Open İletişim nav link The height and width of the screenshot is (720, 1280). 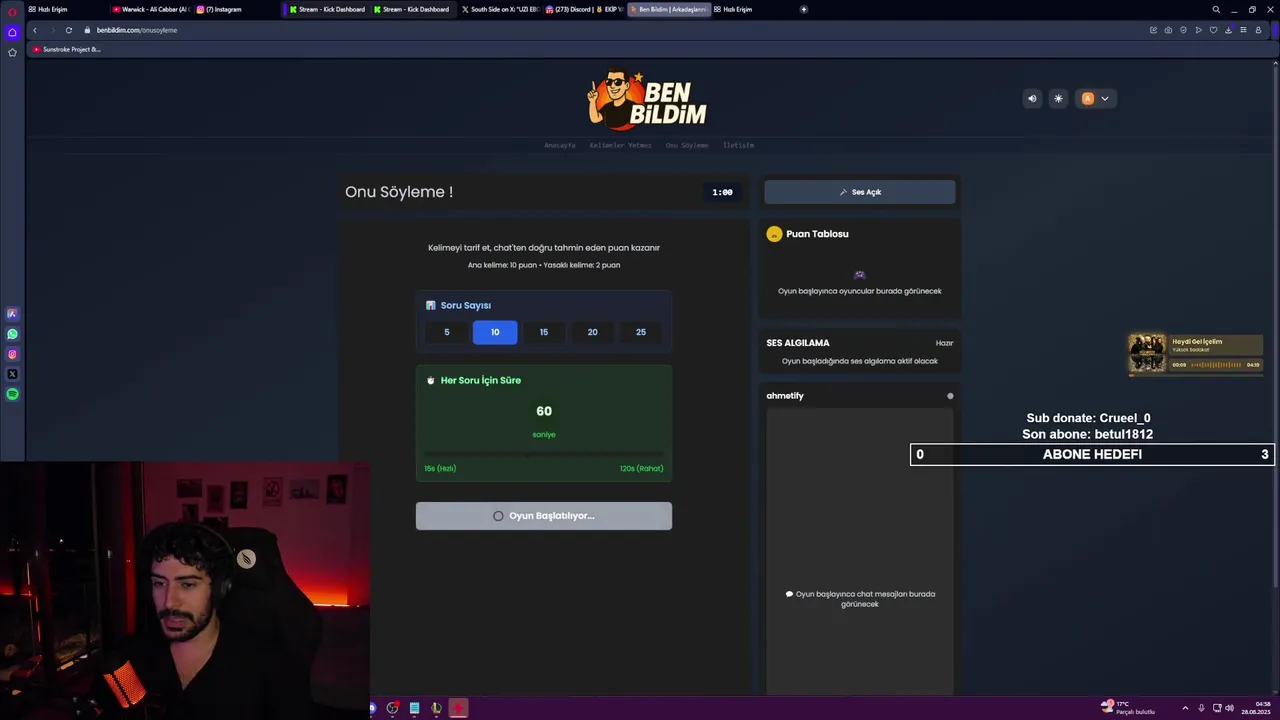click(738, 145)
